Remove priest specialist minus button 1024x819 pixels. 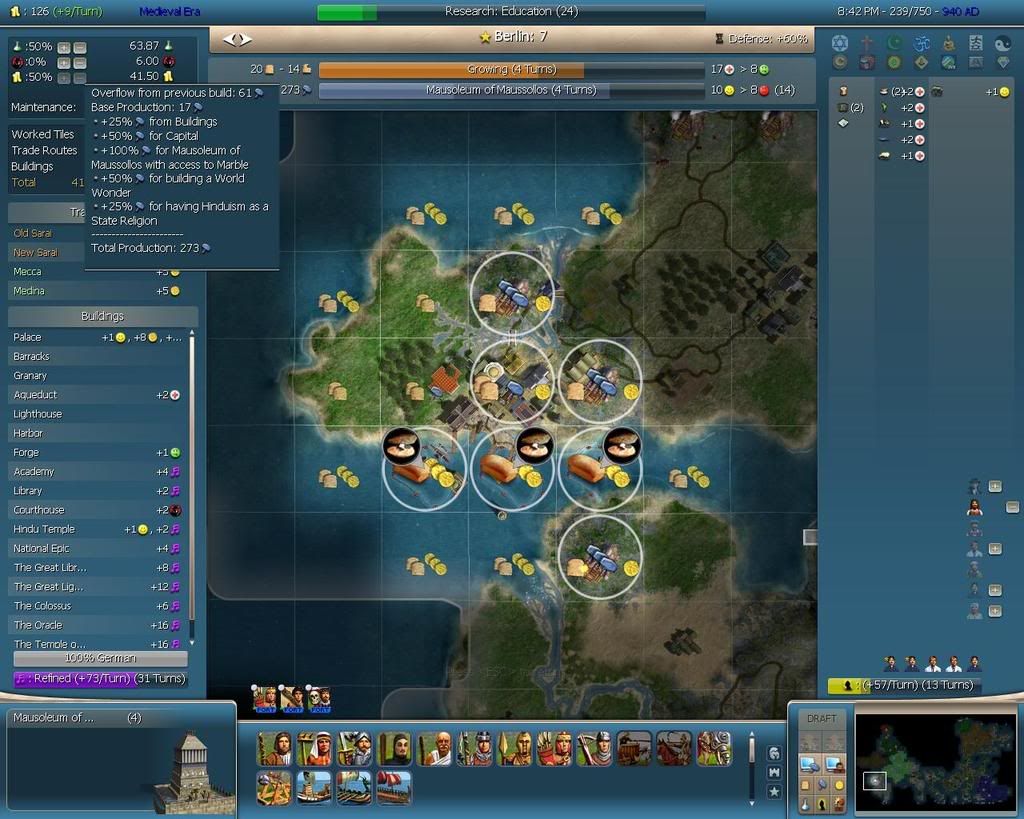coord(1012,507)
